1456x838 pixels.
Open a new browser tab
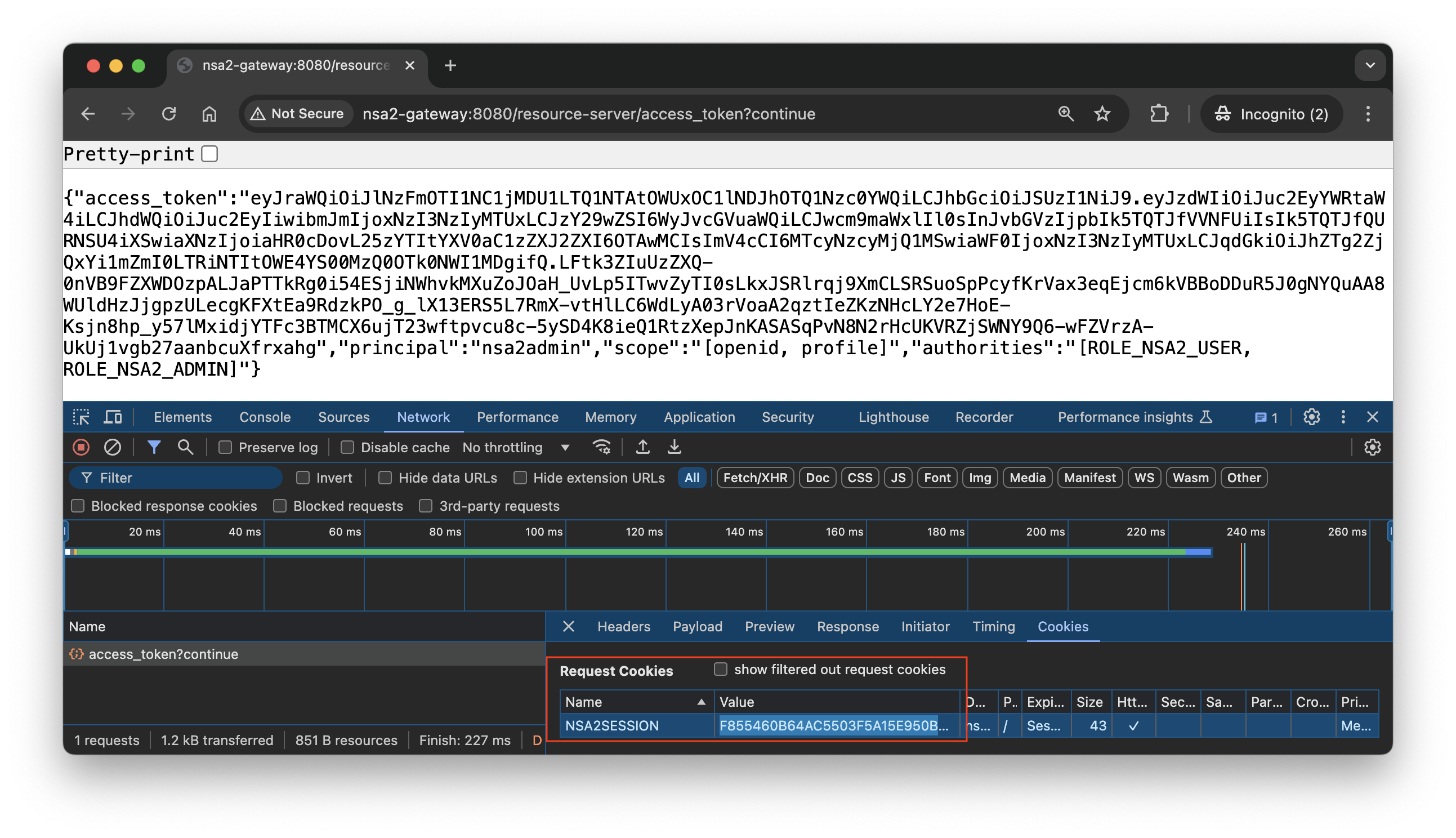(450, 66)
